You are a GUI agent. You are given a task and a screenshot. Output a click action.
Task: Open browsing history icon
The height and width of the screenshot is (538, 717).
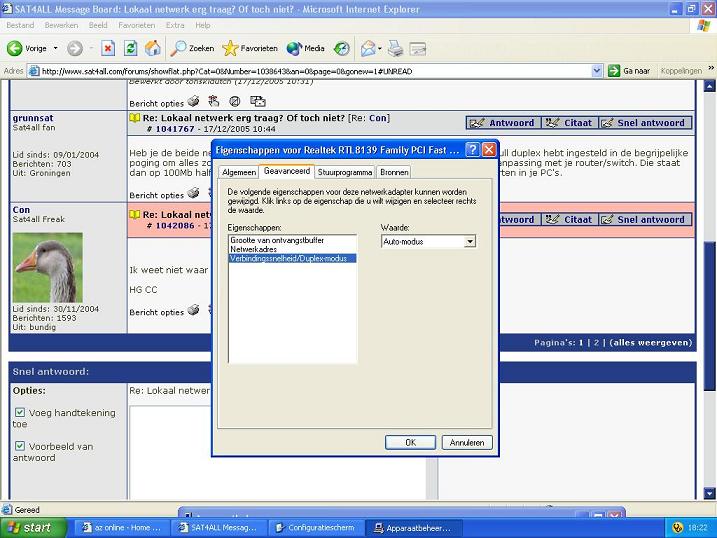[x=342, y=48]
